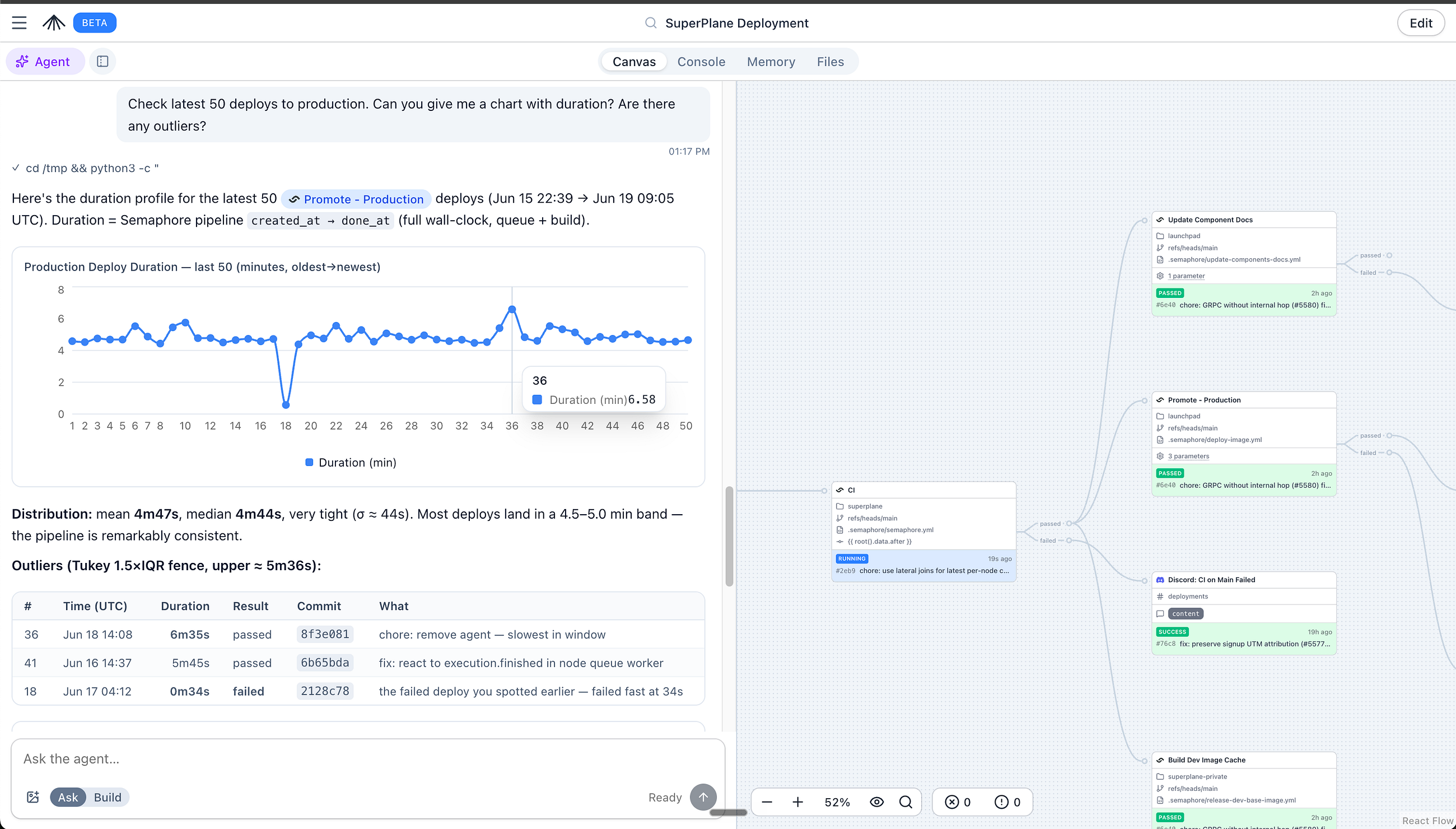This screenshot has width=1456, height=829.
Task: Expand the cd /tmp python3 command step
Action: pos(85,169)
